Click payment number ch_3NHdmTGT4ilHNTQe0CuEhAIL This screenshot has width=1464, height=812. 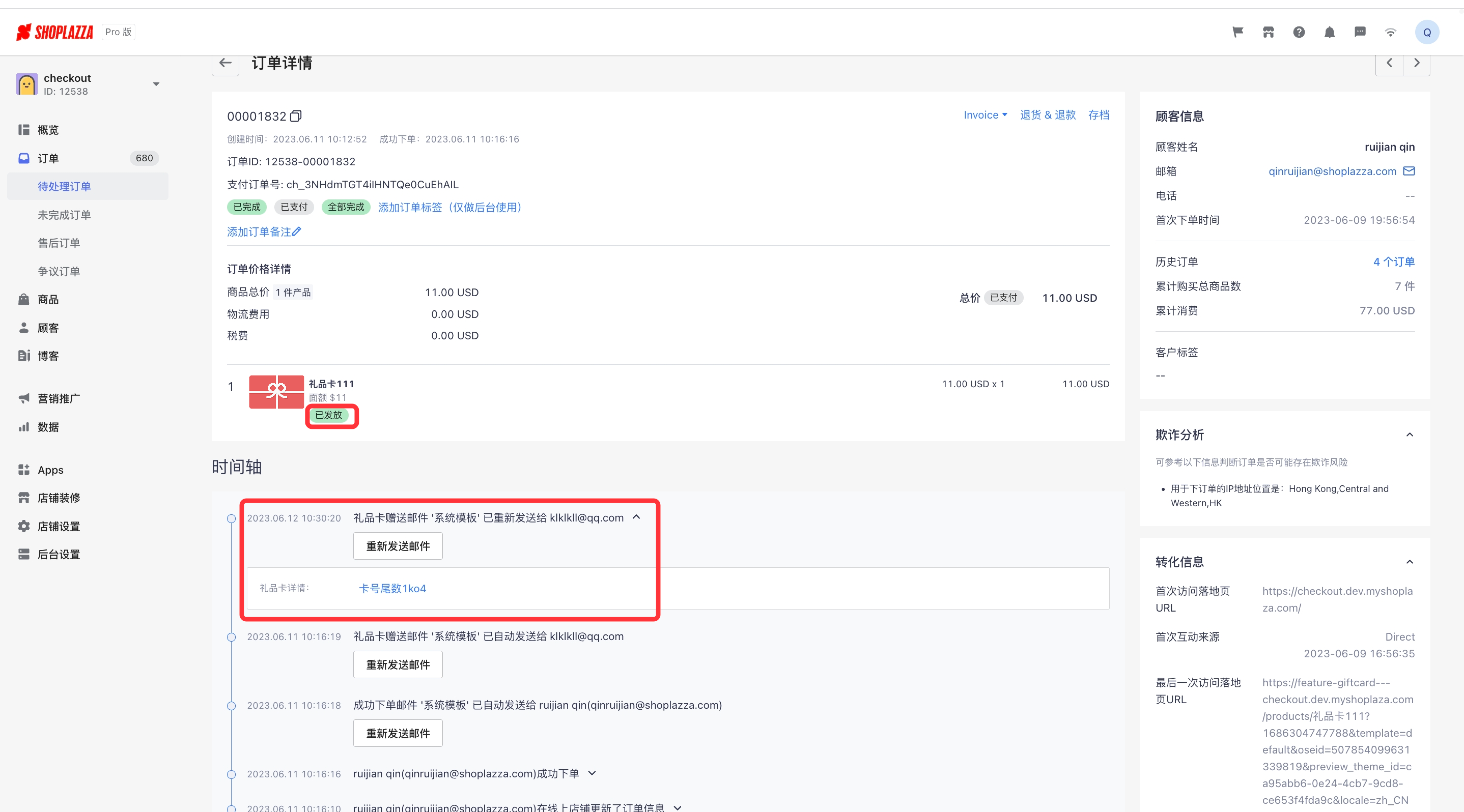click(372, 184)
